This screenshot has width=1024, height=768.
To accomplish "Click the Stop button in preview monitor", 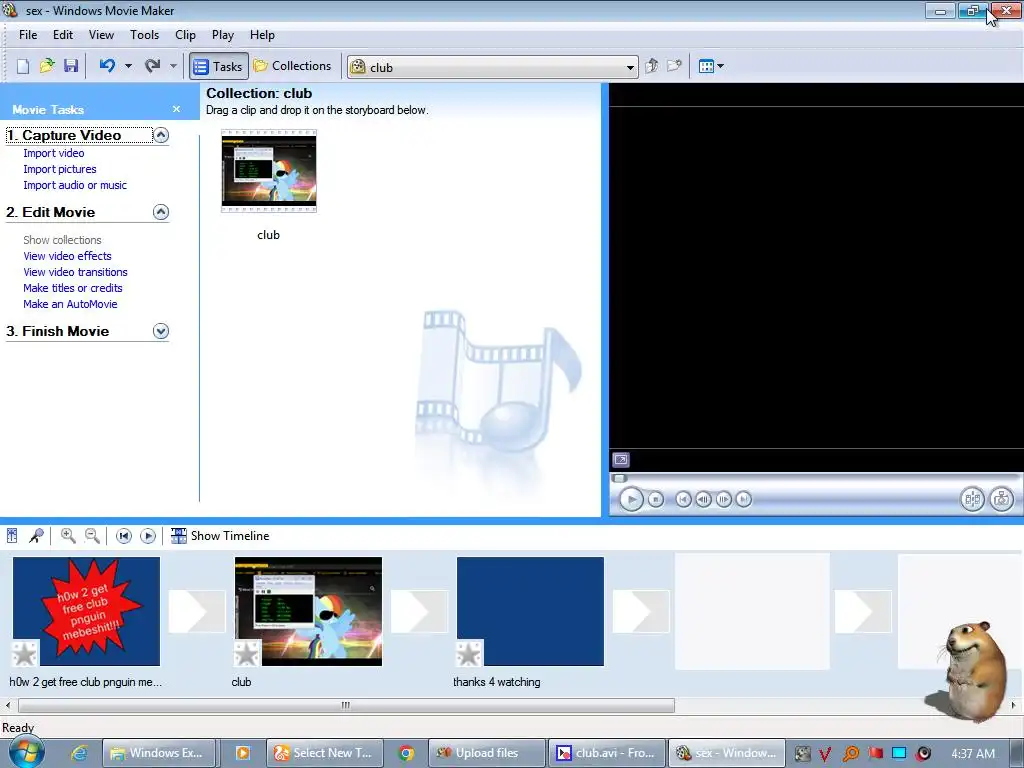I will point(656,500).
